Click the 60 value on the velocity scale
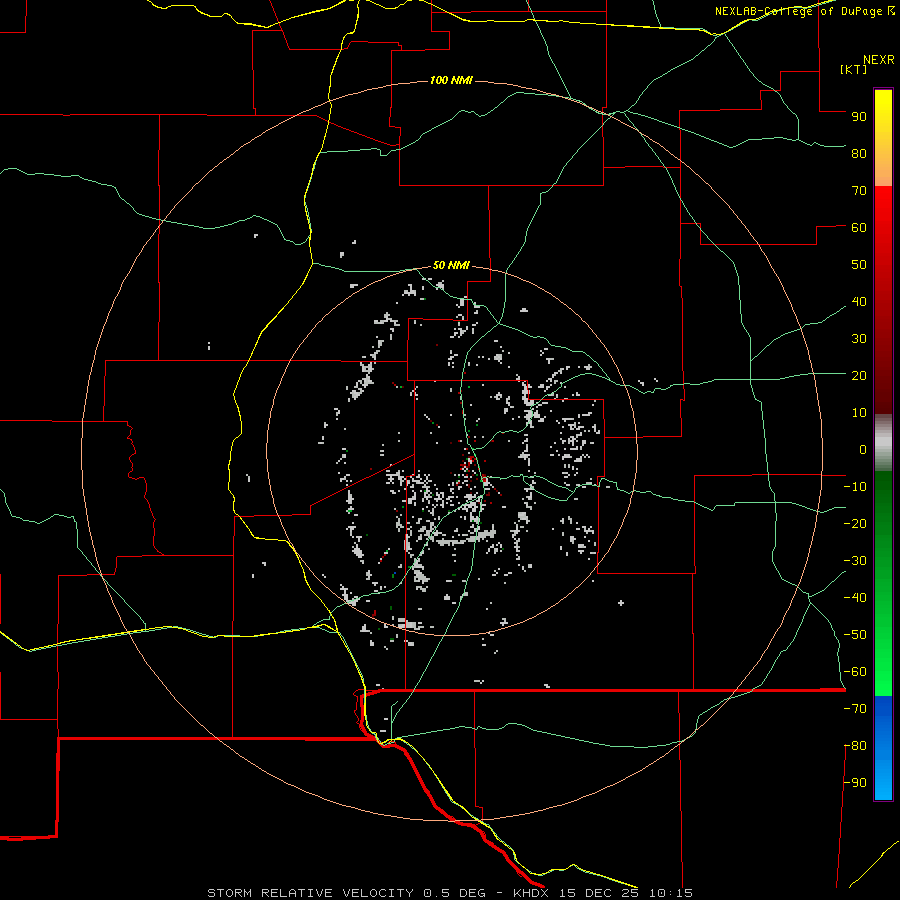900x900 pixels. point(859,227)
